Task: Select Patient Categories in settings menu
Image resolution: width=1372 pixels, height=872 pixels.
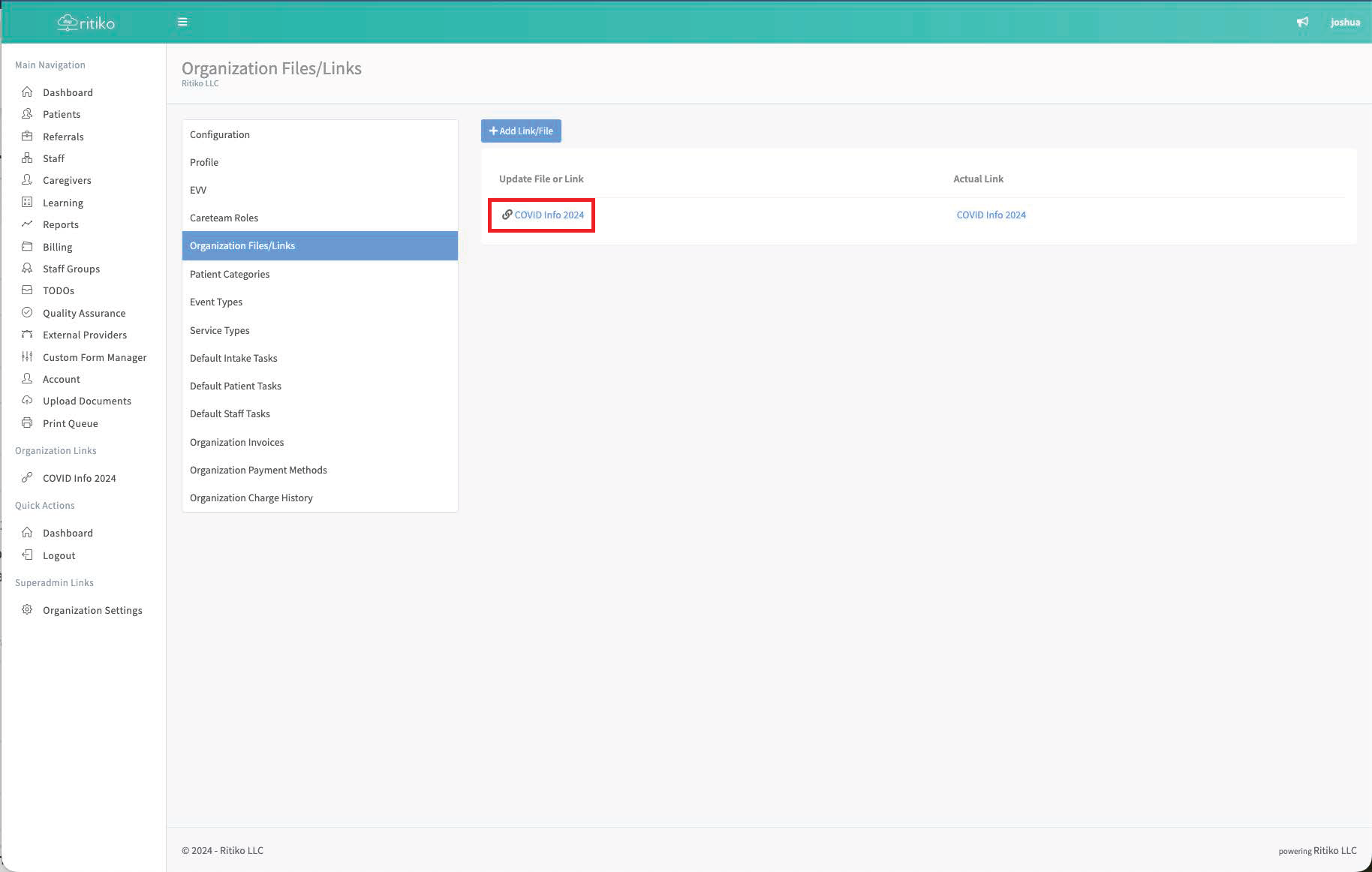Action: coord(230,274)
